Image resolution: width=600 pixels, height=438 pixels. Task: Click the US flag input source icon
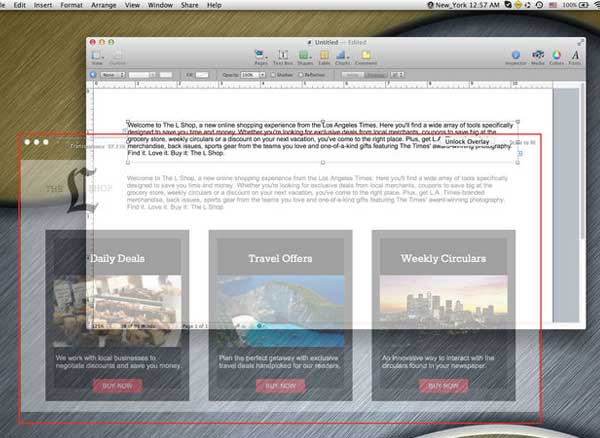click(x=553, y=5)
